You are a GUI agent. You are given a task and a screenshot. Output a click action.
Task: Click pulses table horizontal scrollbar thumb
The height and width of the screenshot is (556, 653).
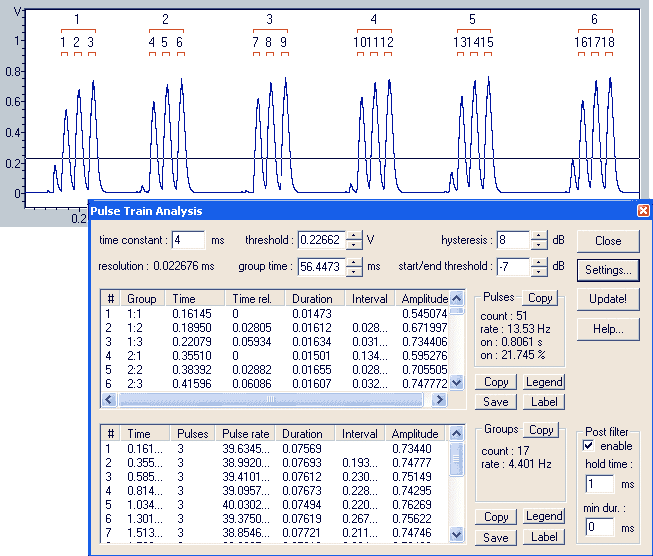(271, 400)
